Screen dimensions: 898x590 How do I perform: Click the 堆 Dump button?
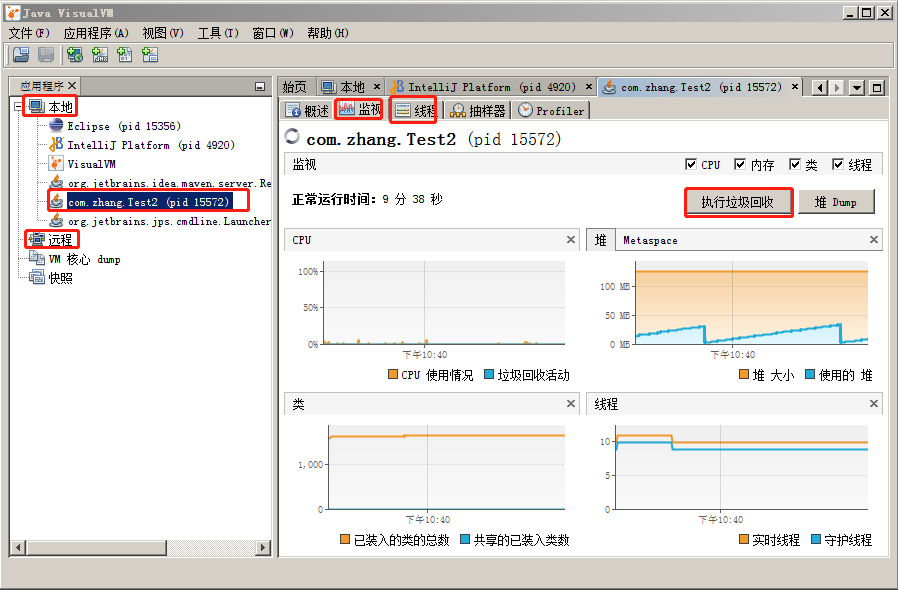click(x=836, y=202)
